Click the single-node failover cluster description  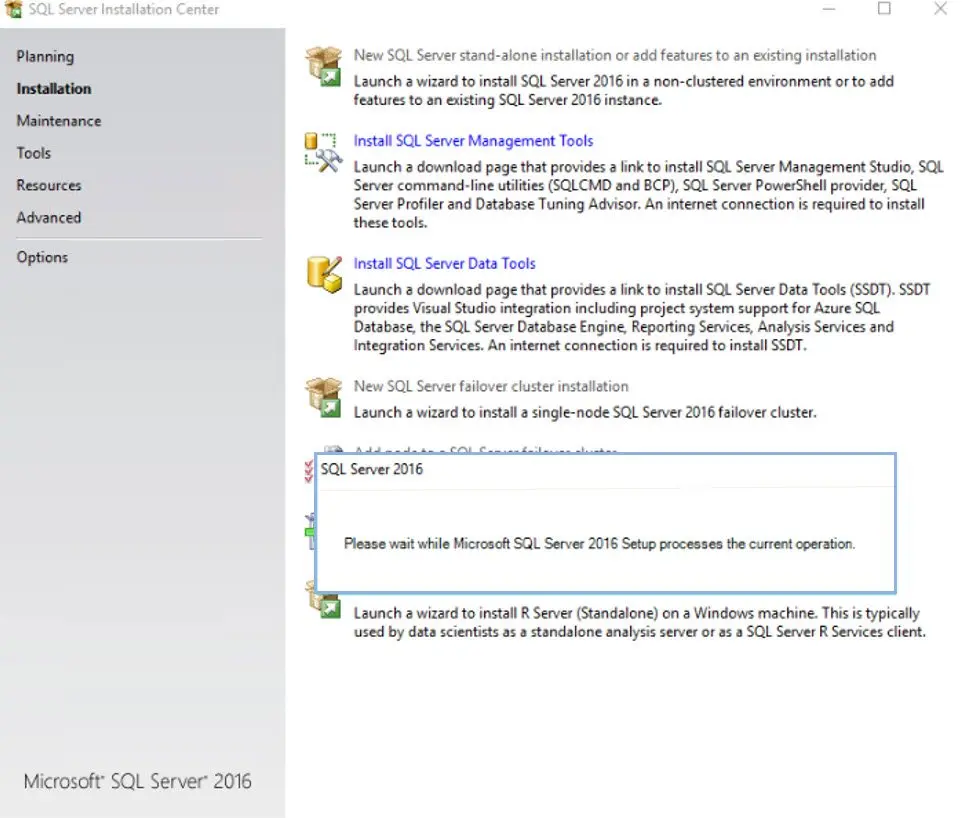[585, 412]
